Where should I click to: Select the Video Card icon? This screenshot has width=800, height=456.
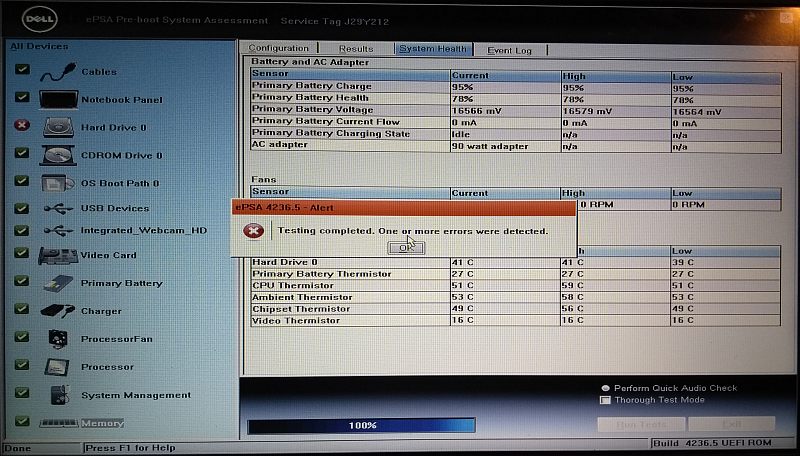(x=58, y=255)
